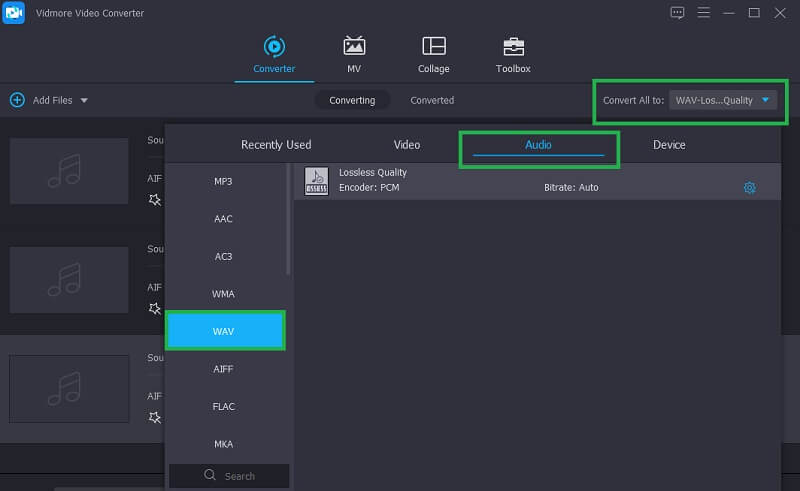Click the Lossless format icon
This screenshot has height=491, width=800.
point(316,181)
